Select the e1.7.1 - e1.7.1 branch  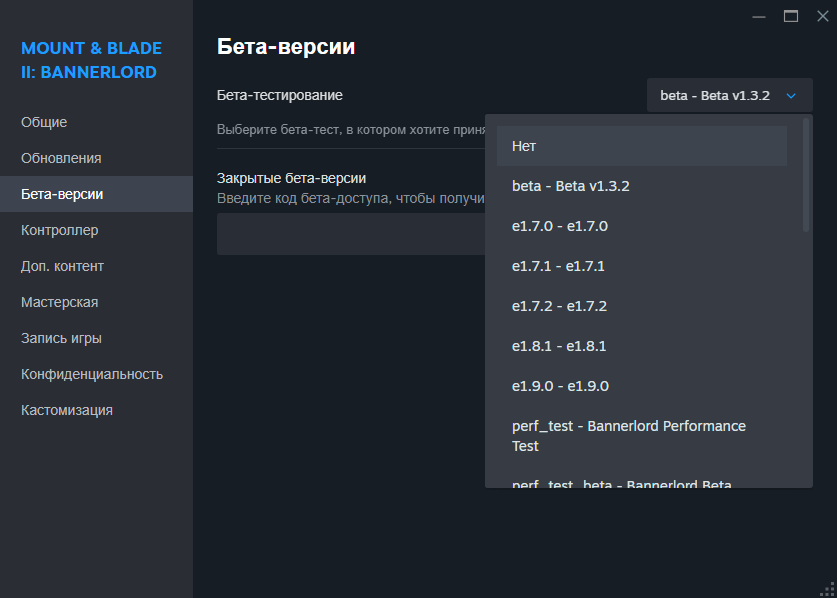pos(642,266)
